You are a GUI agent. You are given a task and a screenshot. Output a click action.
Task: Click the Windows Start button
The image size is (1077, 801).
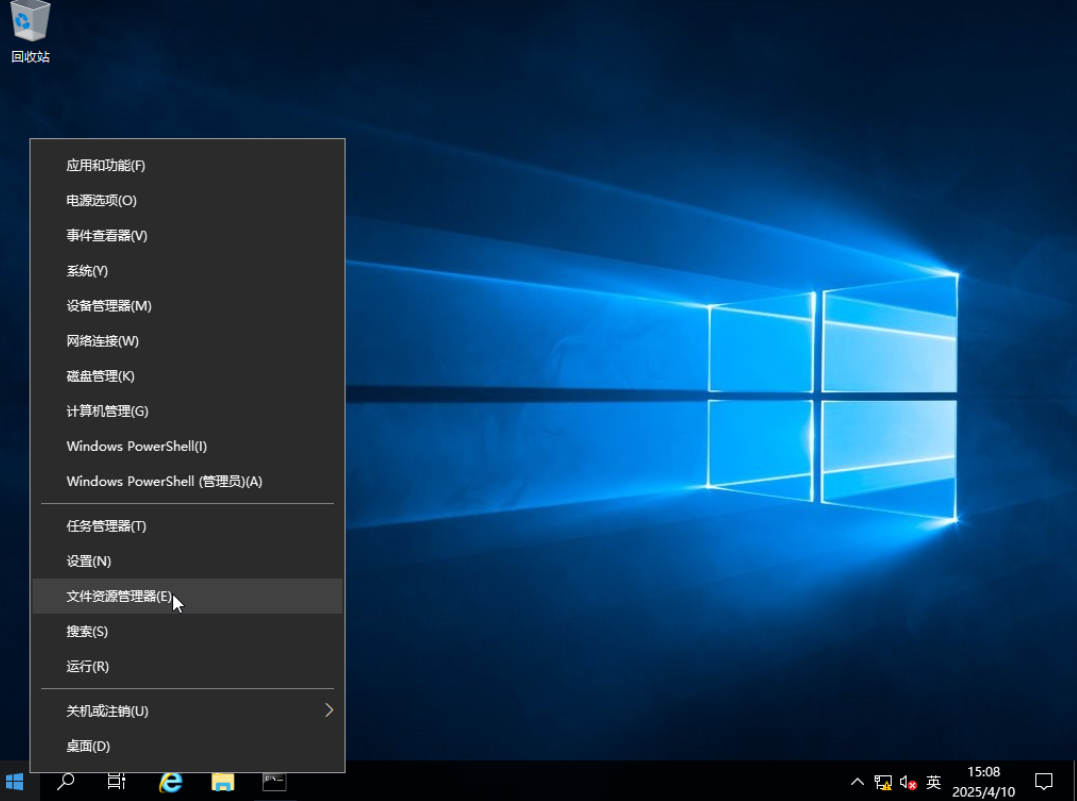pos(15,781)
